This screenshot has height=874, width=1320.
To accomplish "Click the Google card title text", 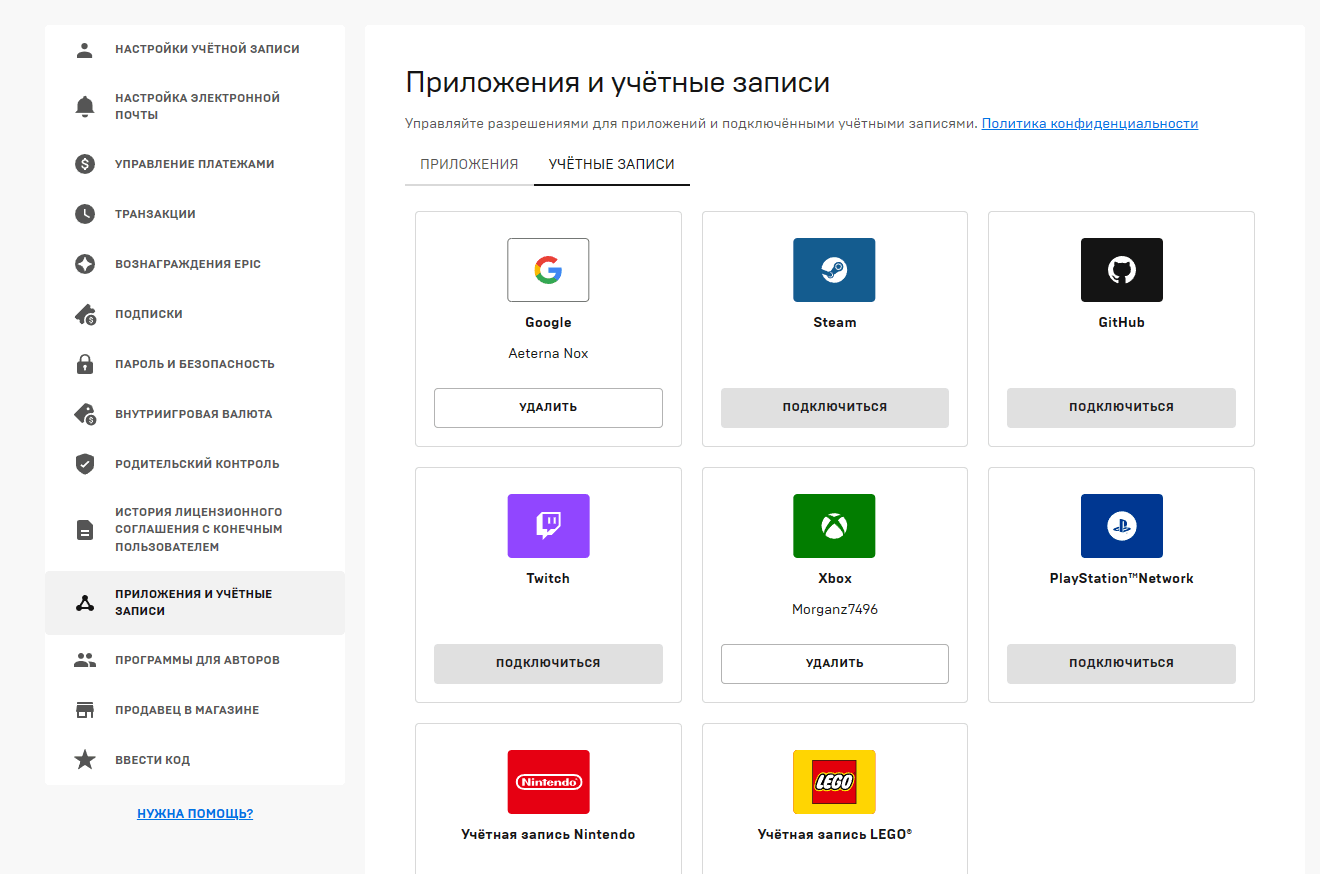I will coord(548,322).
